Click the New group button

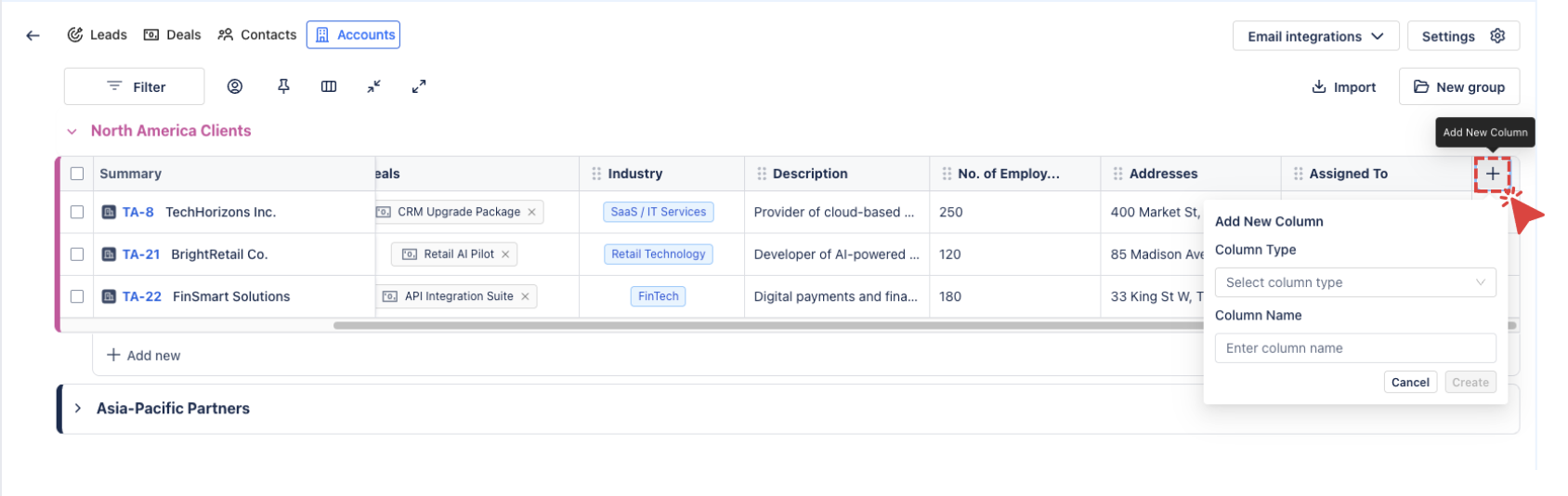click(1458, 87)
